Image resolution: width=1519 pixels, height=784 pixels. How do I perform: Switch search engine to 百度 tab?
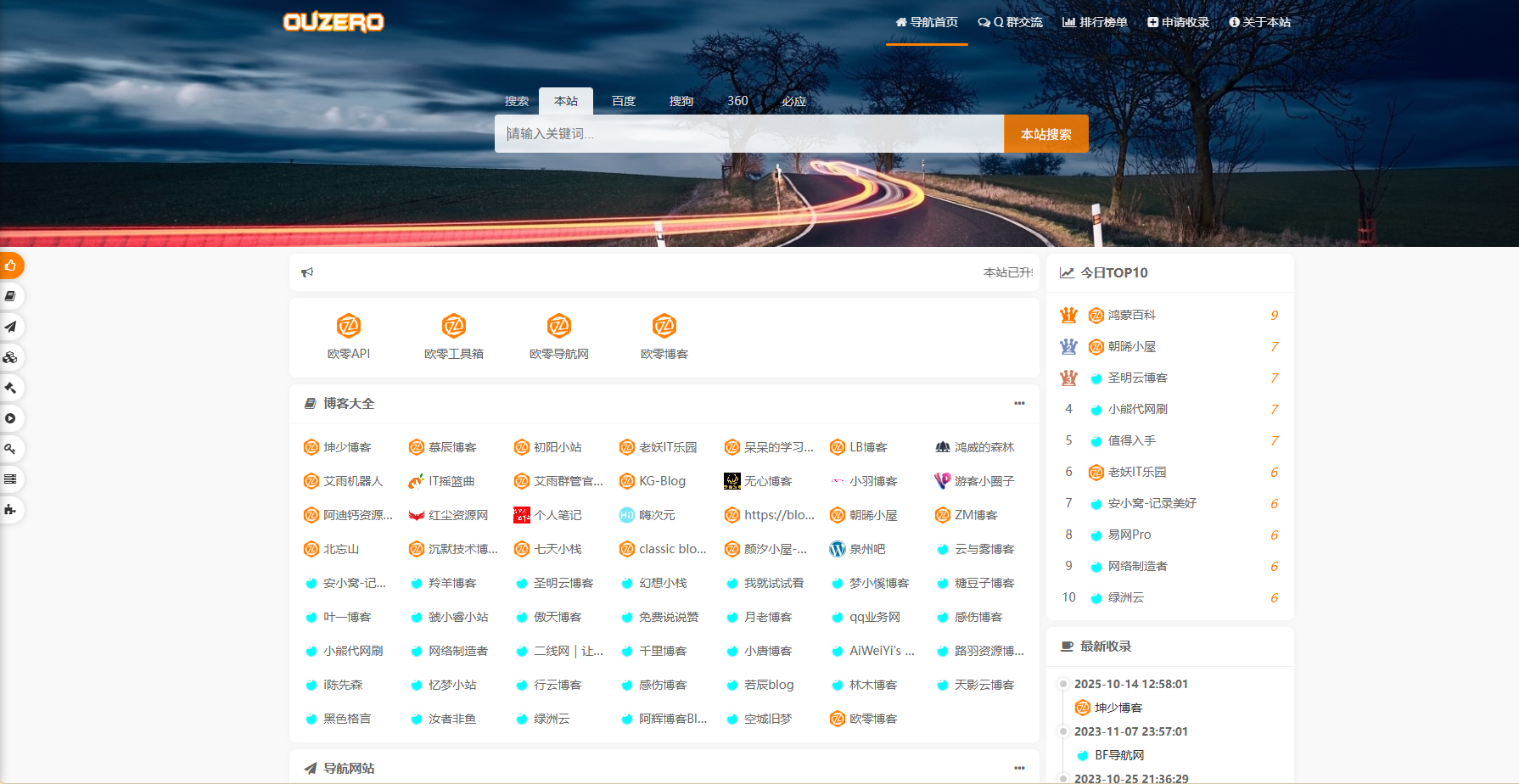tap(624, 101)
